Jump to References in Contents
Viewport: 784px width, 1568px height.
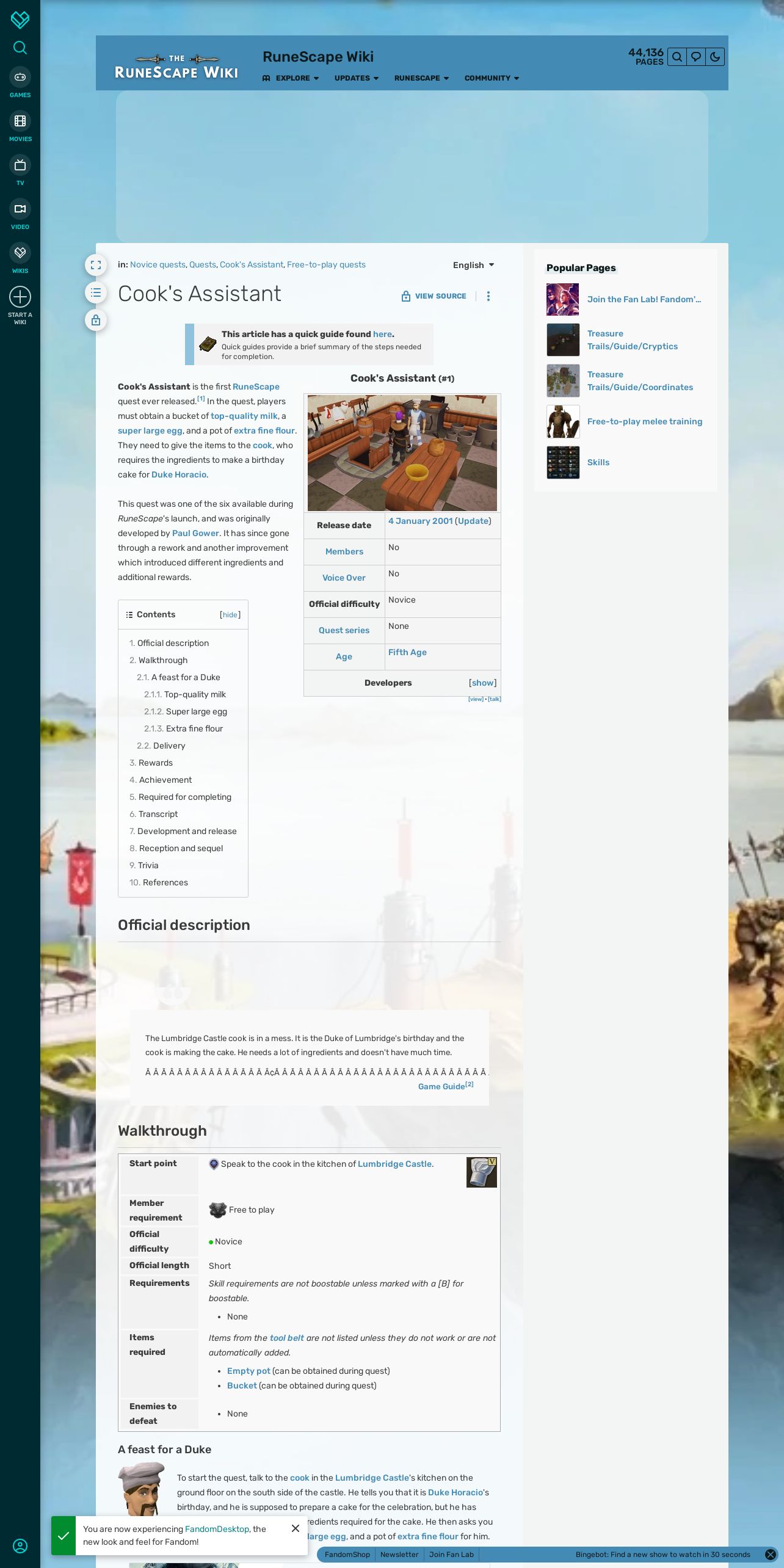[x=158, y=882]
